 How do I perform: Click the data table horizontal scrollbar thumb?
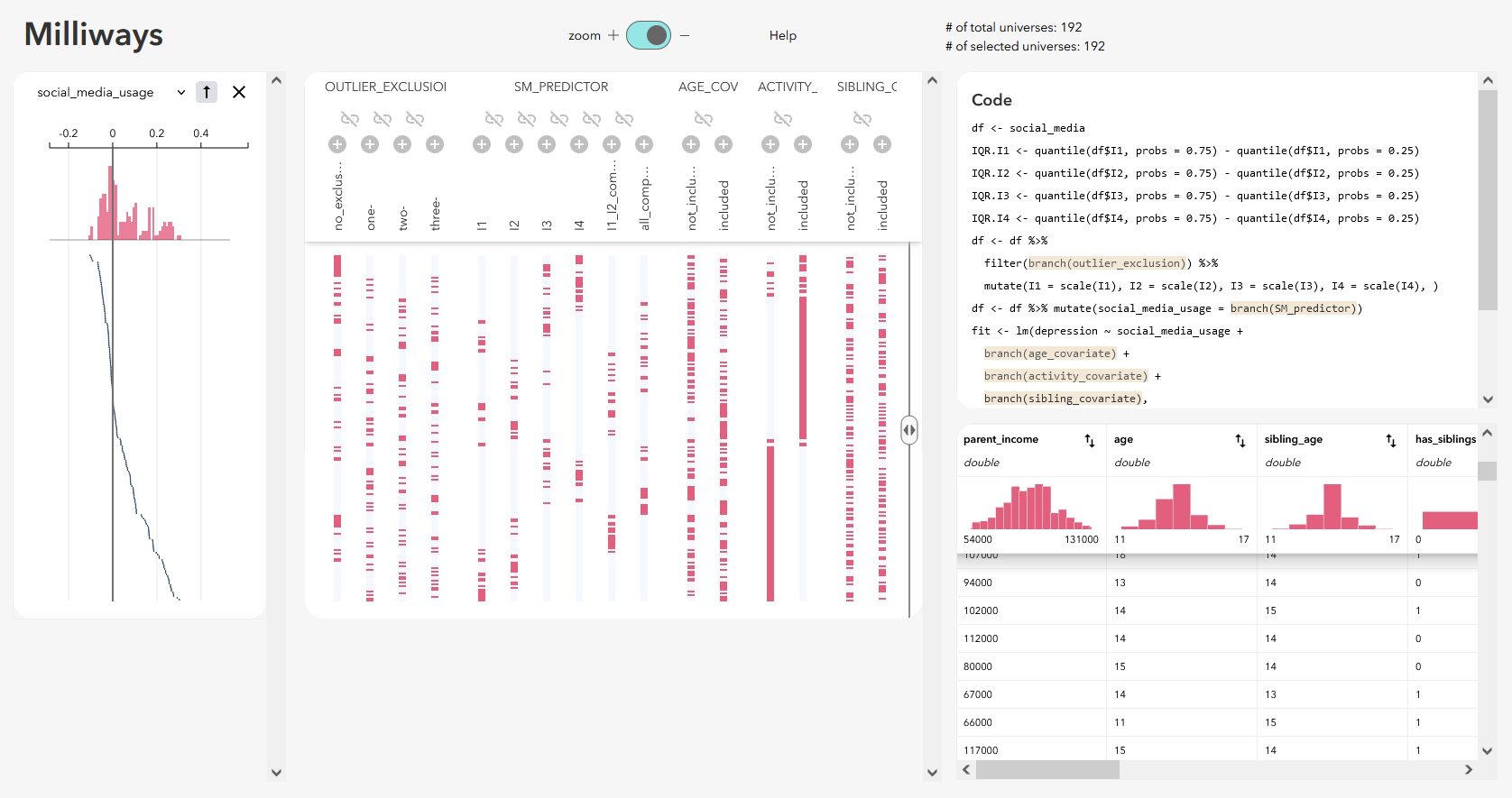point(1047,769)
